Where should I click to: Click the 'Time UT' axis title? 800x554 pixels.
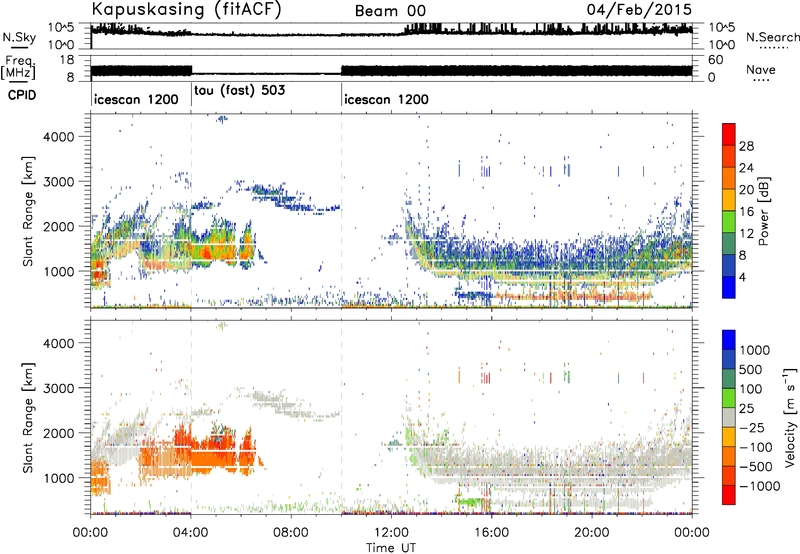pyautogui.click(x=391, y=548)
